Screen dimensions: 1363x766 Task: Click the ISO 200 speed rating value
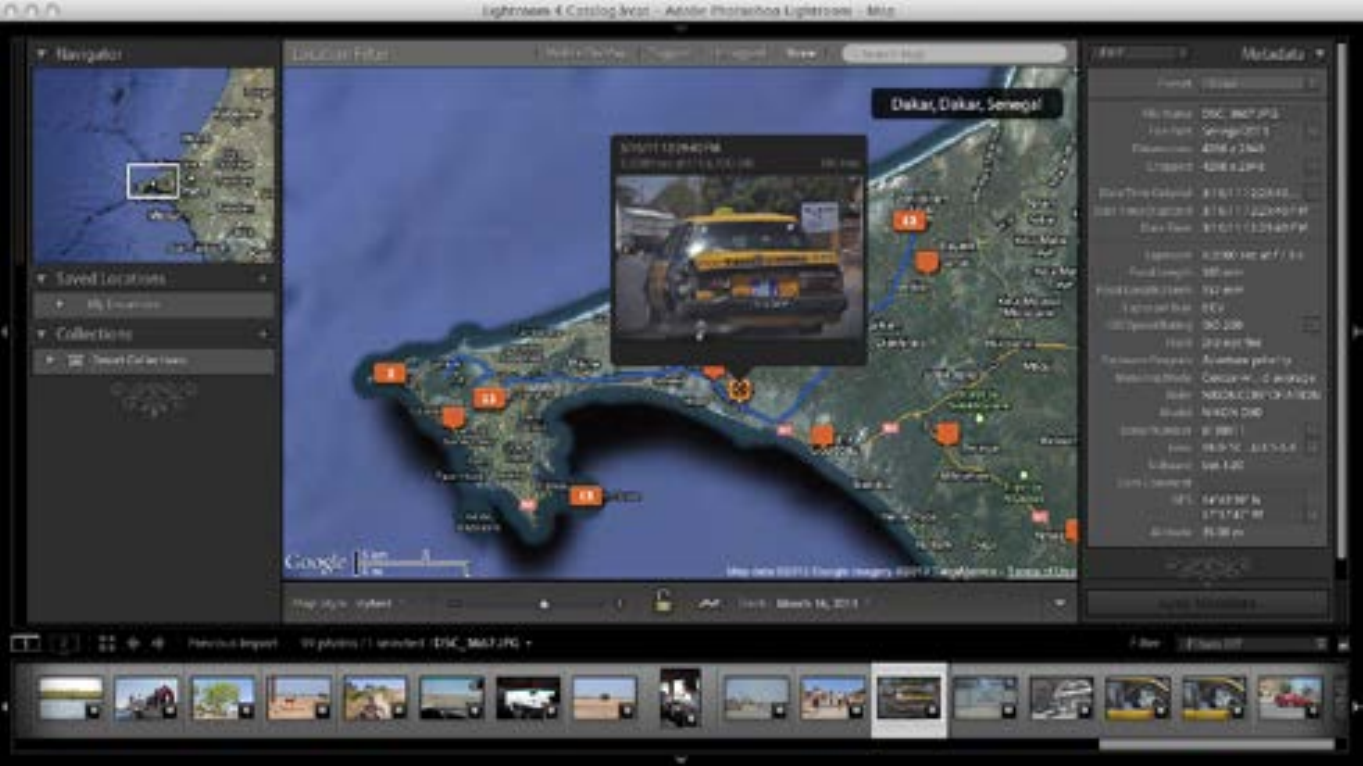[x=1223, y=325]
